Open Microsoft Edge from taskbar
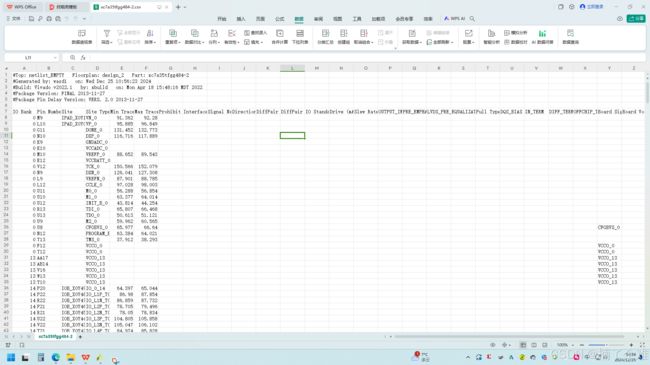Image resolution: width=650 pixels, height=365 pixels. pos(56,358)
